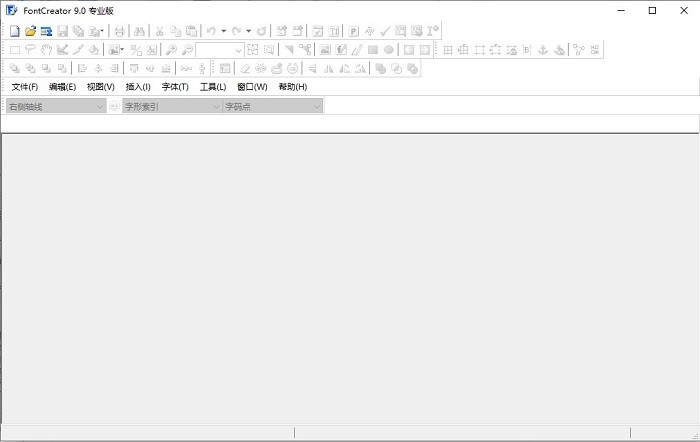Click the AV kerning icon

pos(370,31)
